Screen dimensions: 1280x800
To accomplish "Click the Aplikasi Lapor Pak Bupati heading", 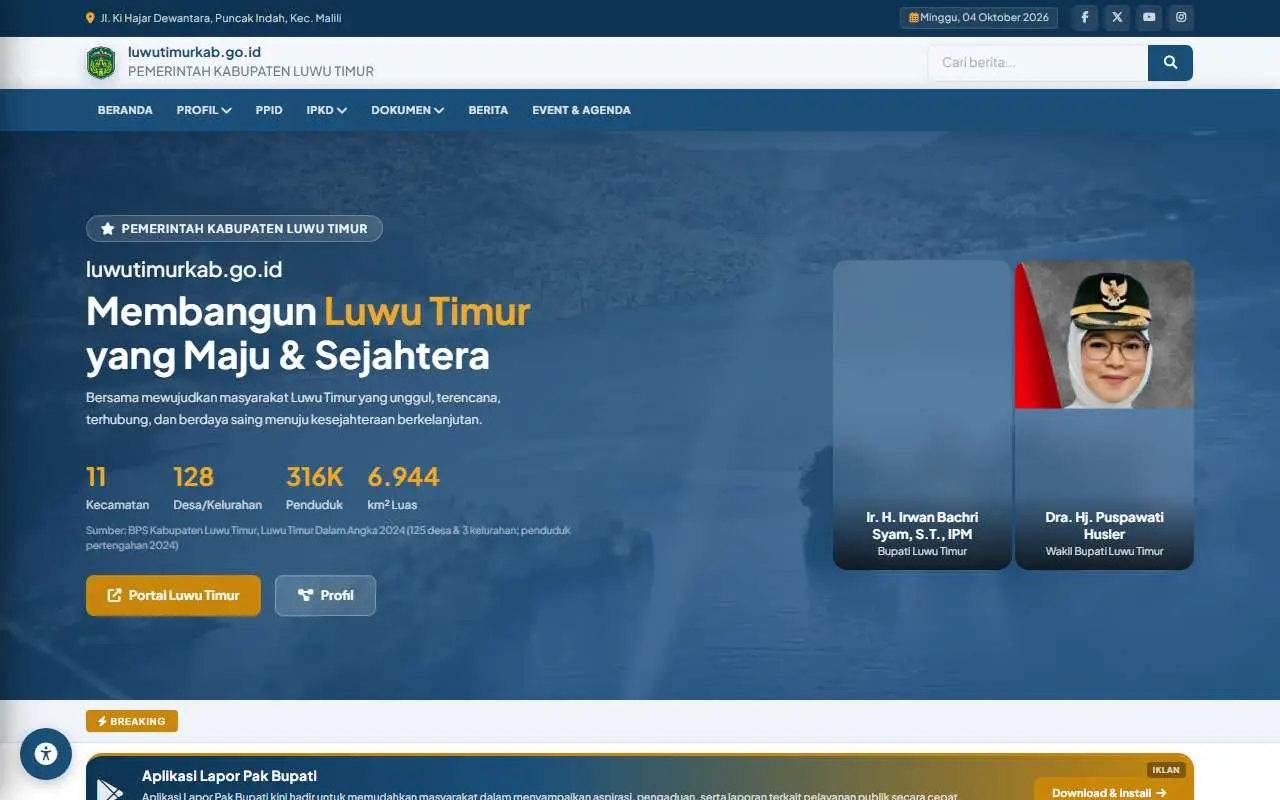I will point(229,776).
